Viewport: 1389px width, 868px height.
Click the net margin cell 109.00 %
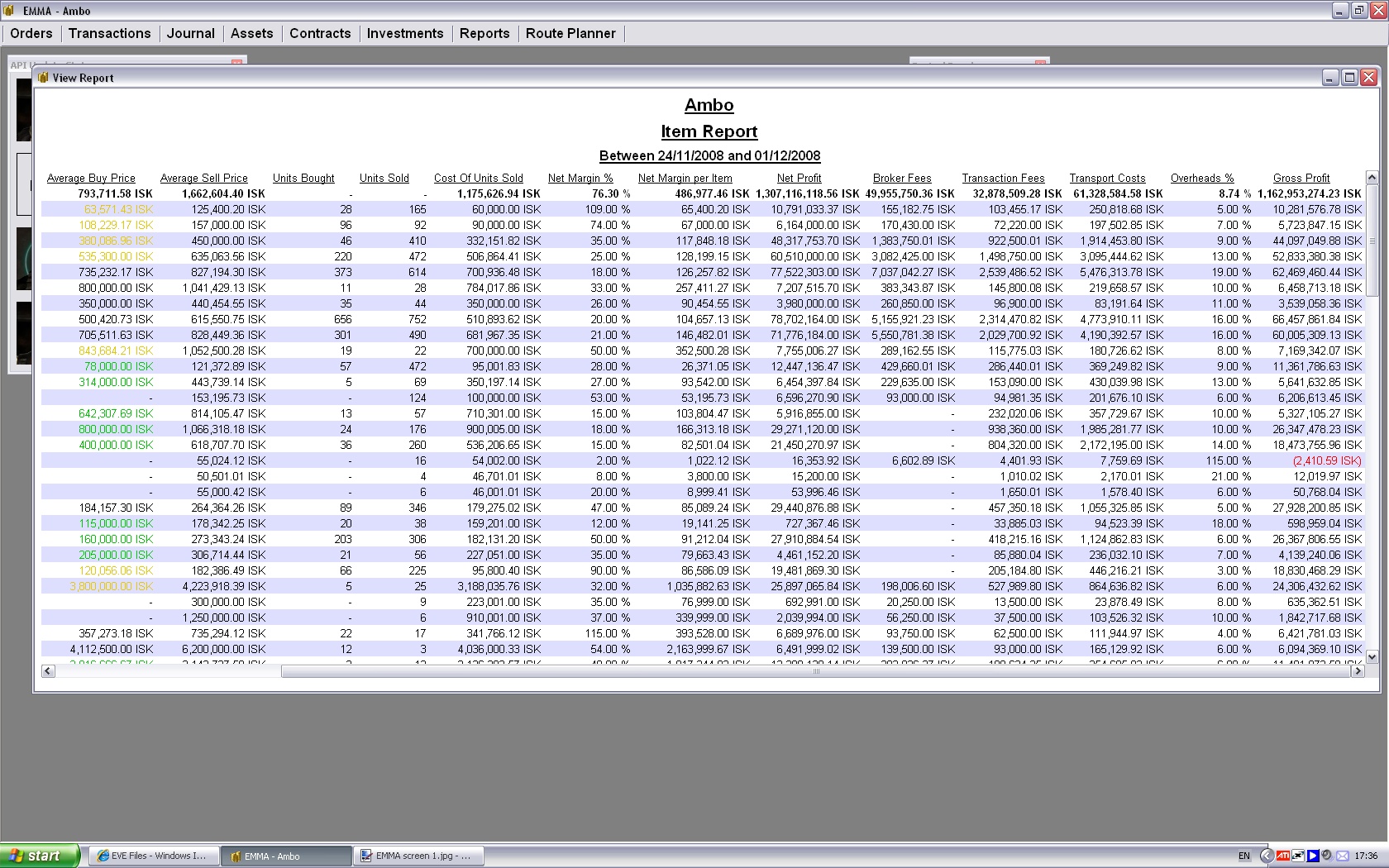click(x=608, y=209)
